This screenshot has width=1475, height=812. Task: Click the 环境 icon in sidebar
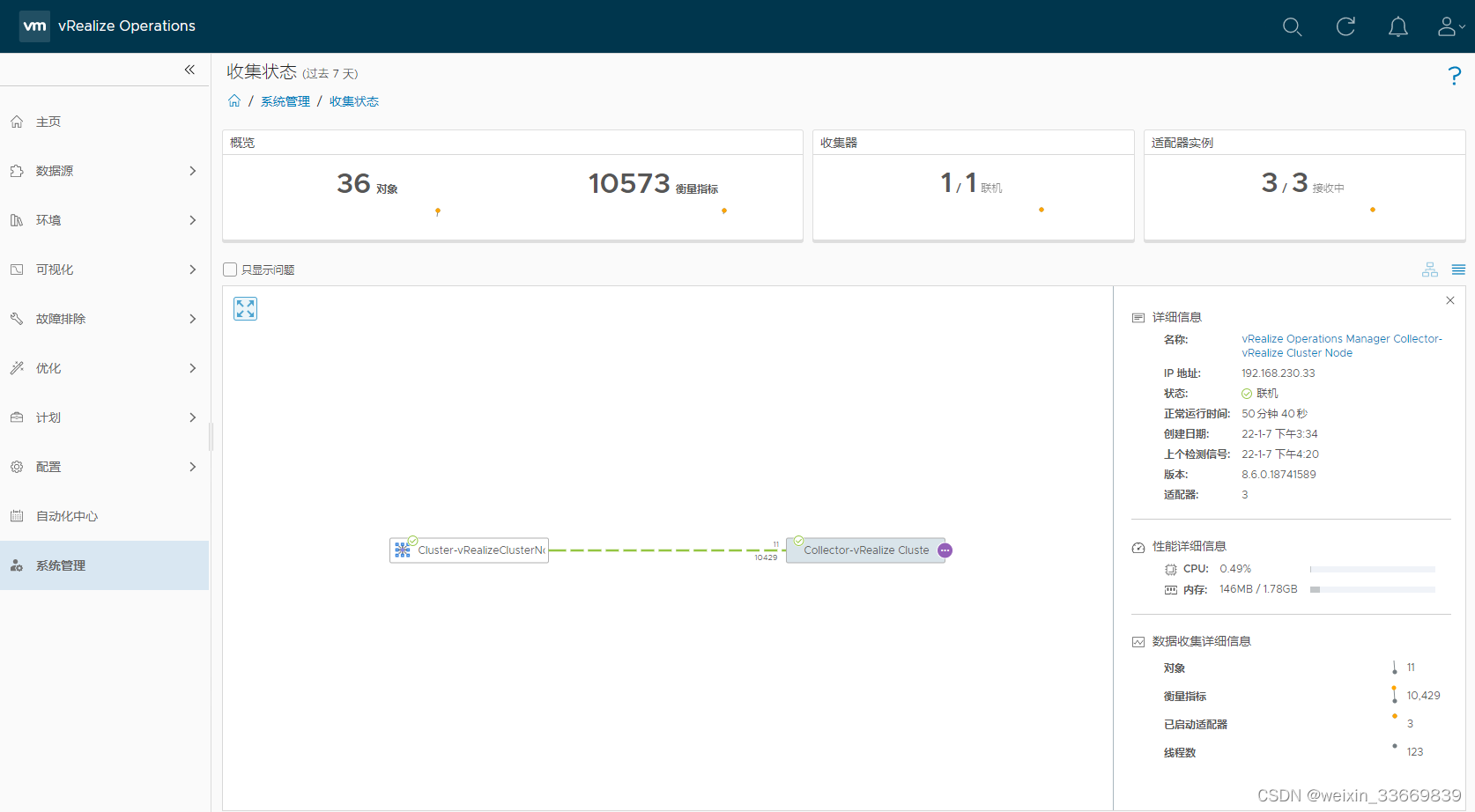[x=17, y=220]
